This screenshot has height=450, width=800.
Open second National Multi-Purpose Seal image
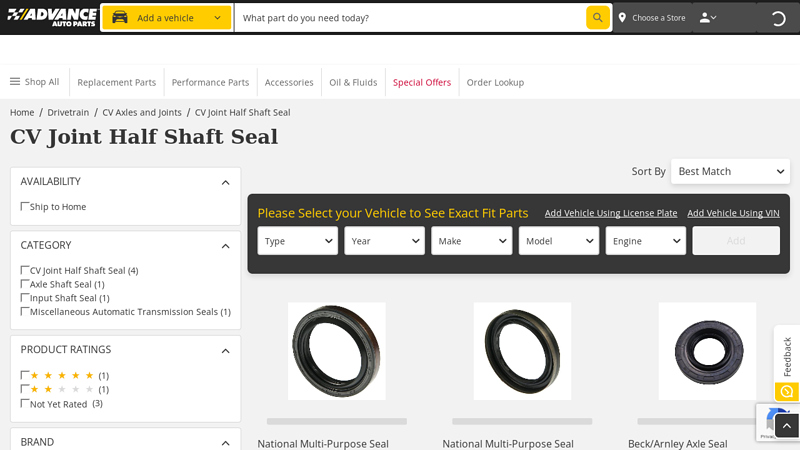point(522,351)
